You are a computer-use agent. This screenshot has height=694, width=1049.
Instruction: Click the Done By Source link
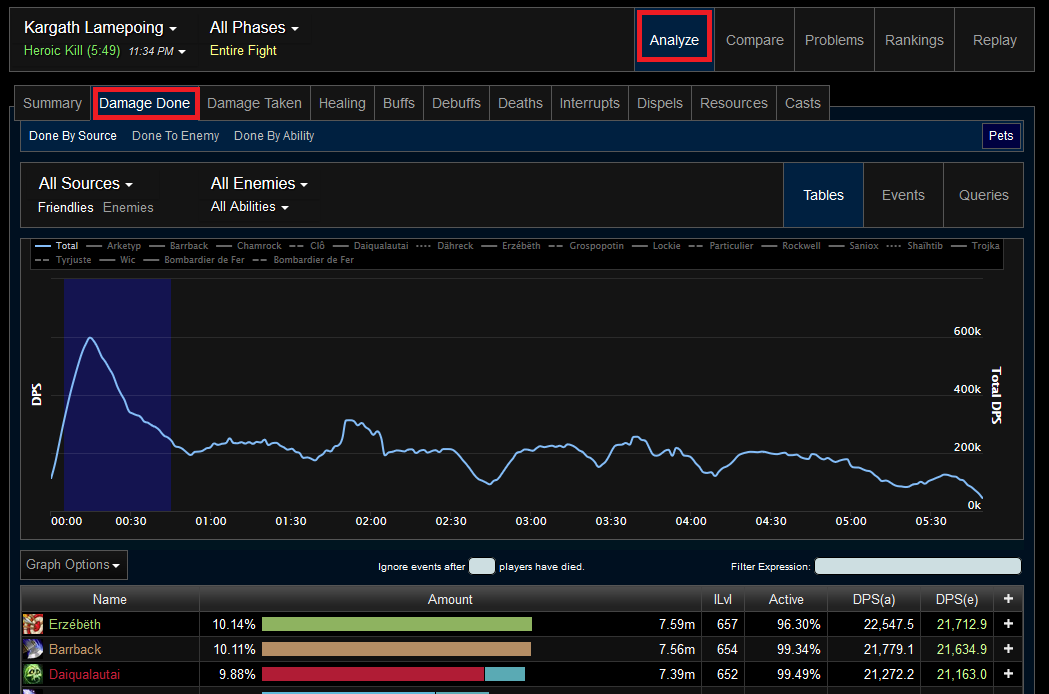(x=73, y=136)
